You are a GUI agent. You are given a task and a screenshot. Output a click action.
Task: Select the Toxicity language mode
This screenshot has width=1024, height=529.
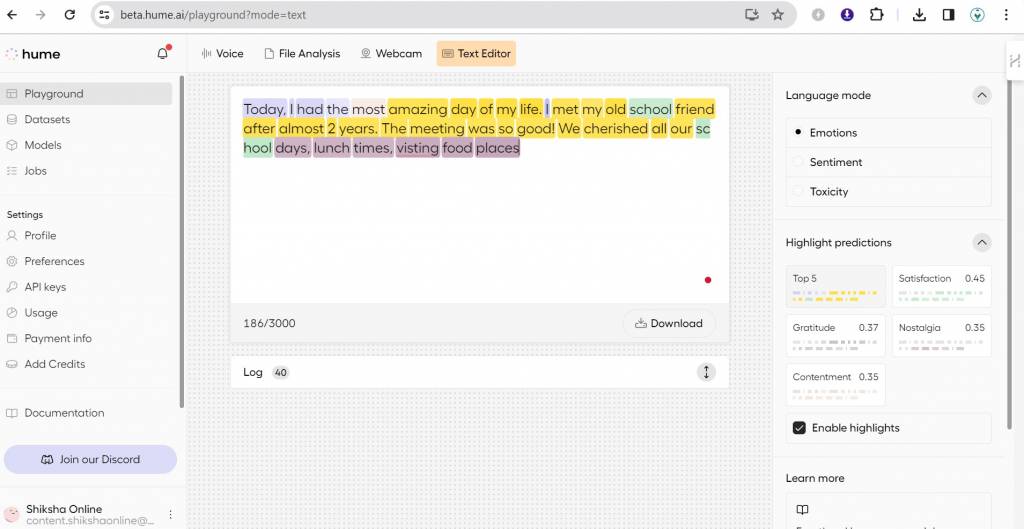click(829, 192)
